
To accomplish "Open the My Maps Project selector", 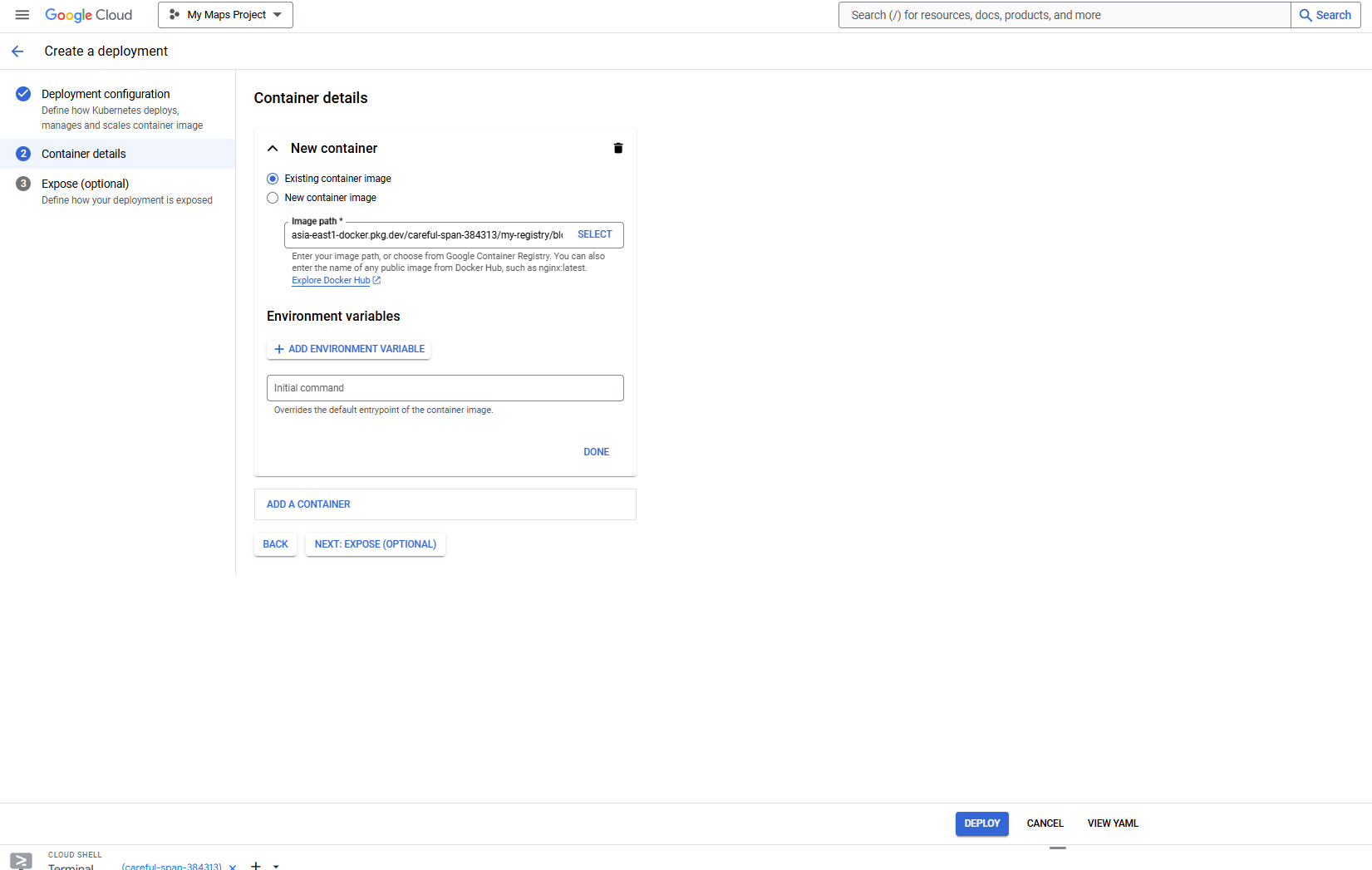I will 224,14.
